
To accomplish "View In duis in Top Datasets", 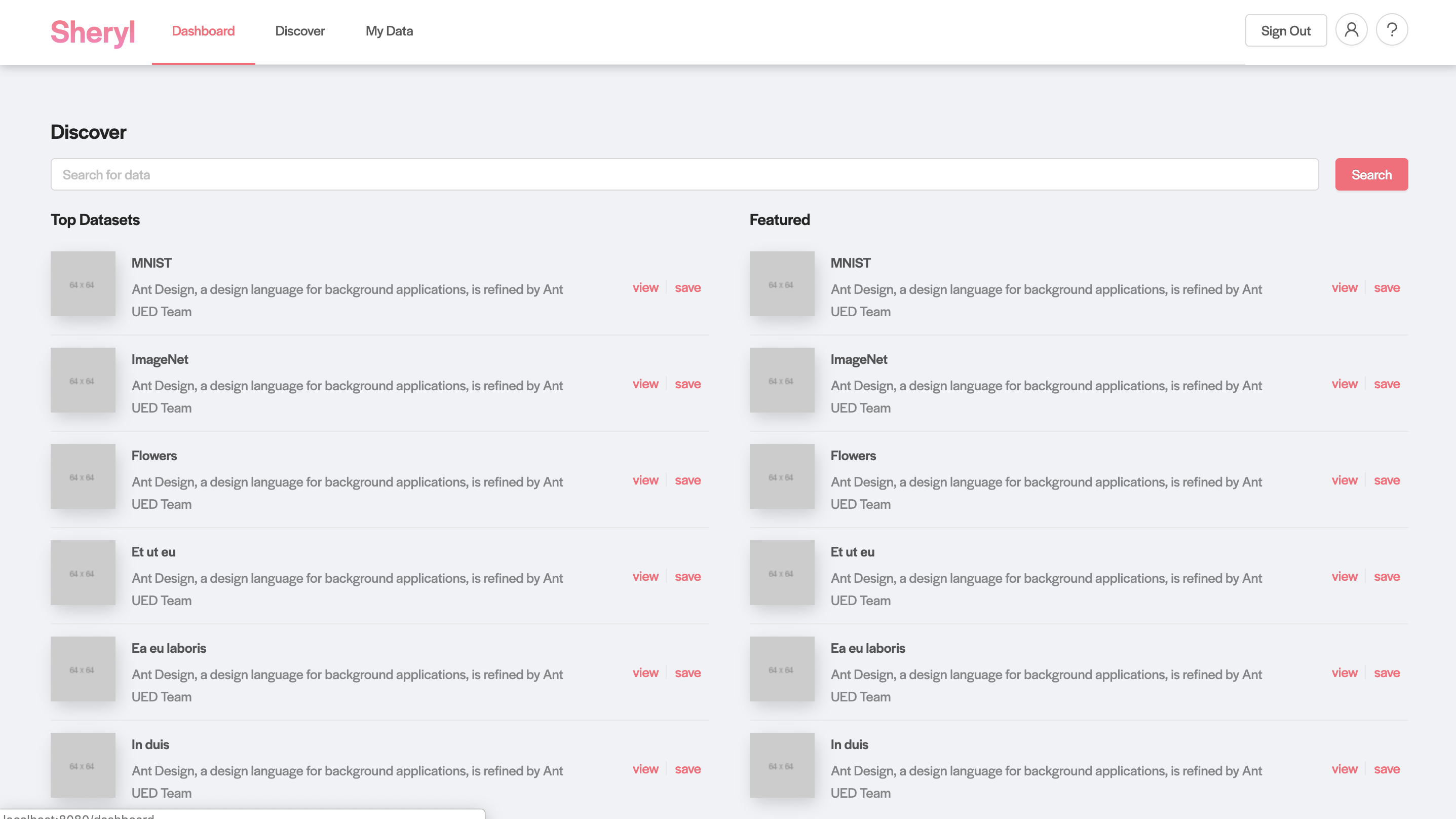I will coord(645,769).
